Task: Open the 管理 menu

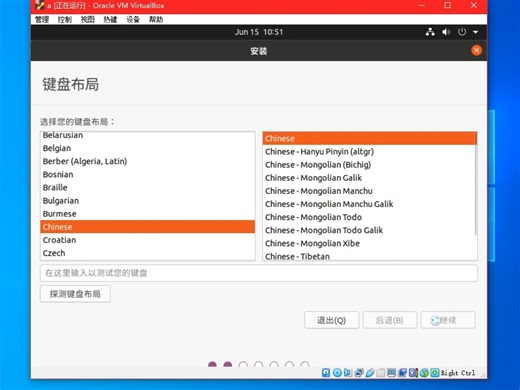Action: click(42, 20)
